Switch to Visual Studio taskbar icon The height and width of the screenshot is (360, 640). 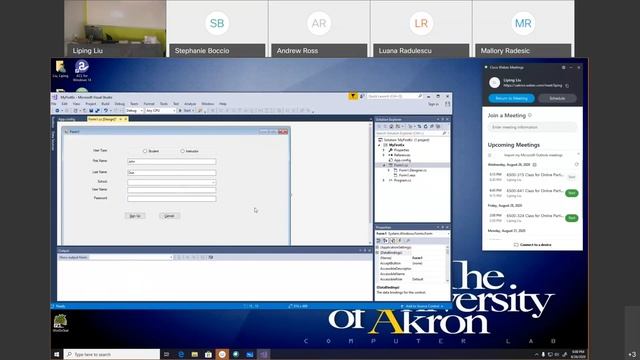263,354
